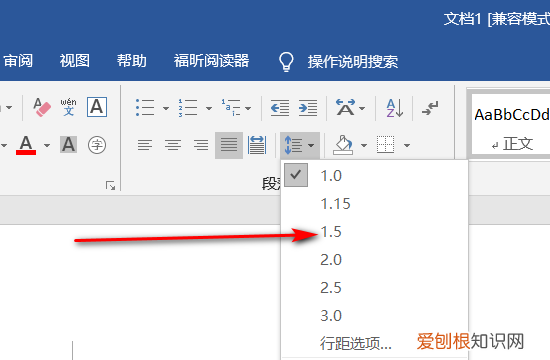Screen dimensions: 550x360
Task: Open the Asian layout tool
Action: click(346, 107)
